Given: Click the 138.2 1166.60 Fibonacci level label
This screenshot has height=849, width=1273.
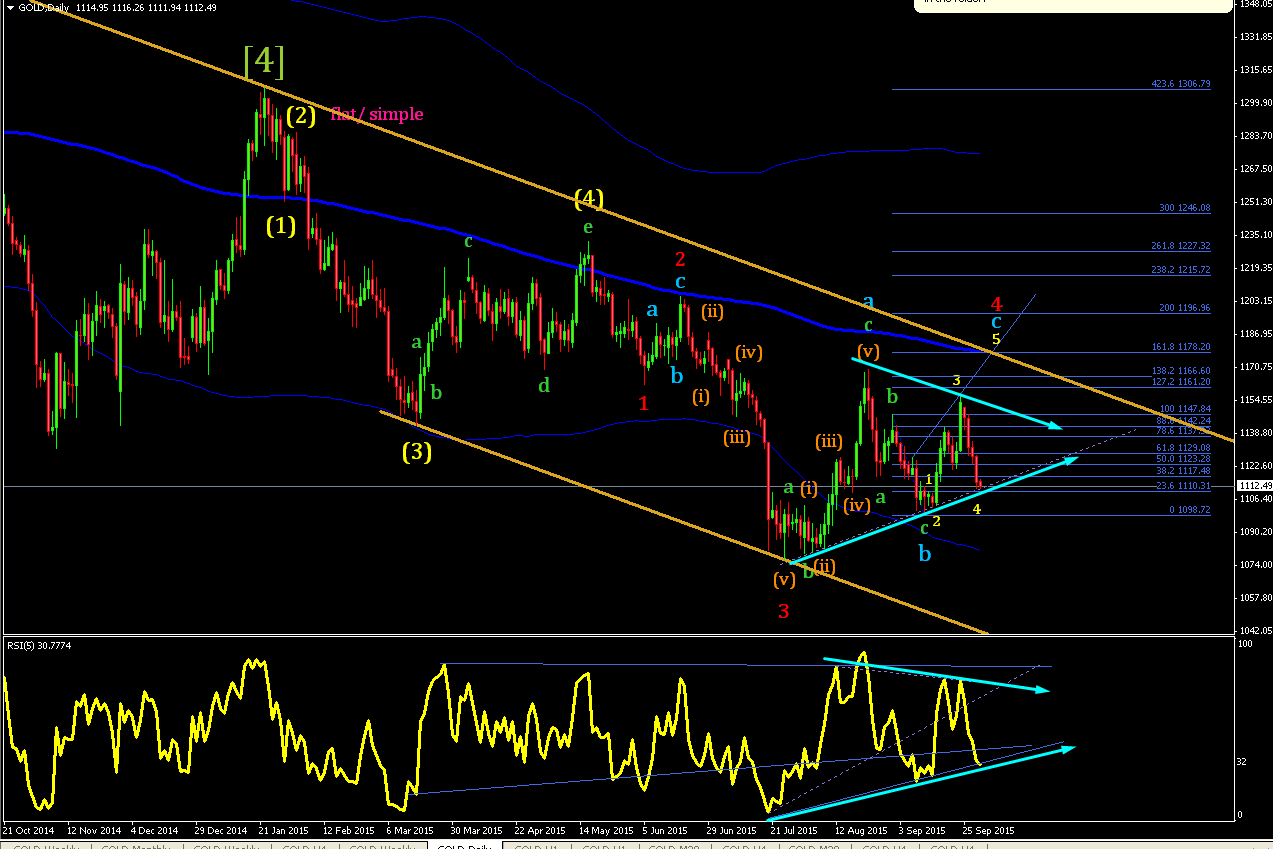Looking at the screenshot, I should [1181, 370].
